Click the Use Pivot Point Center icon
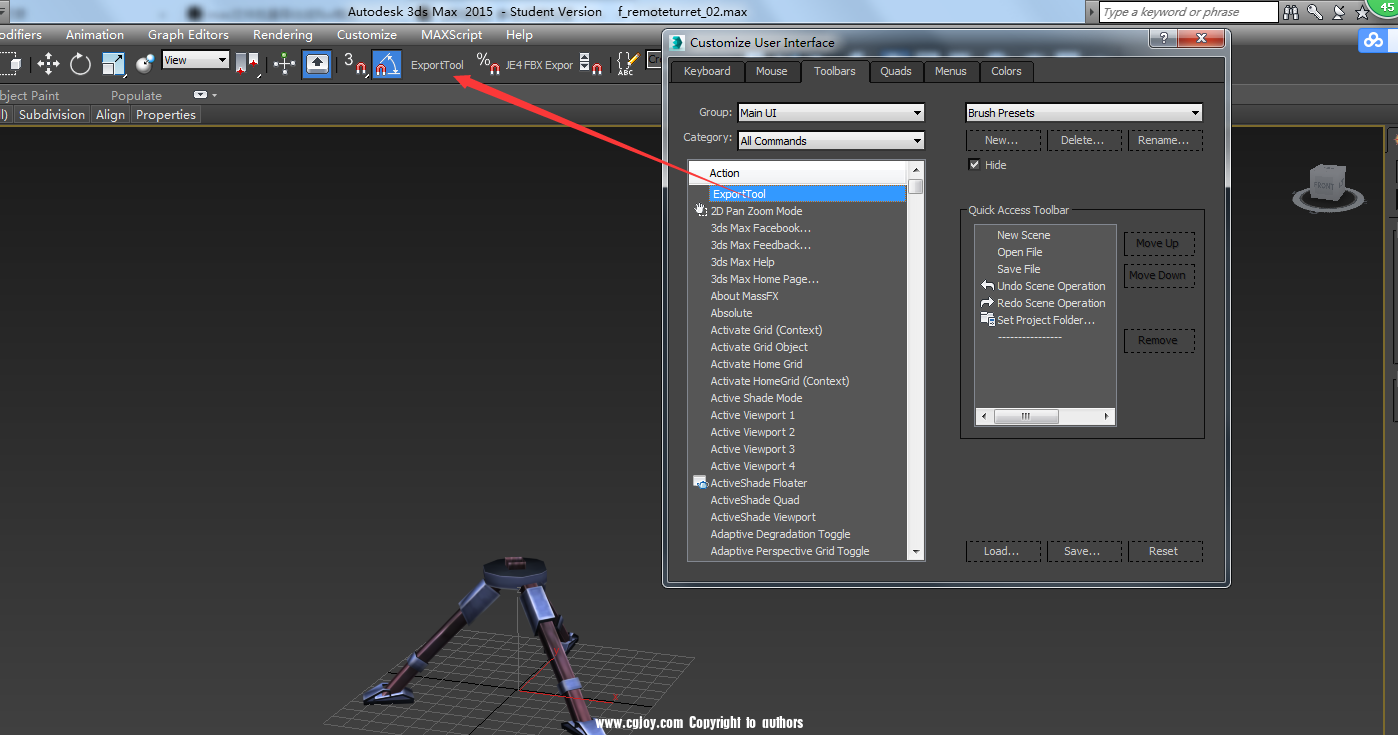The width and height of the screenshot is (1398, 735). click(x=247, y=64)
